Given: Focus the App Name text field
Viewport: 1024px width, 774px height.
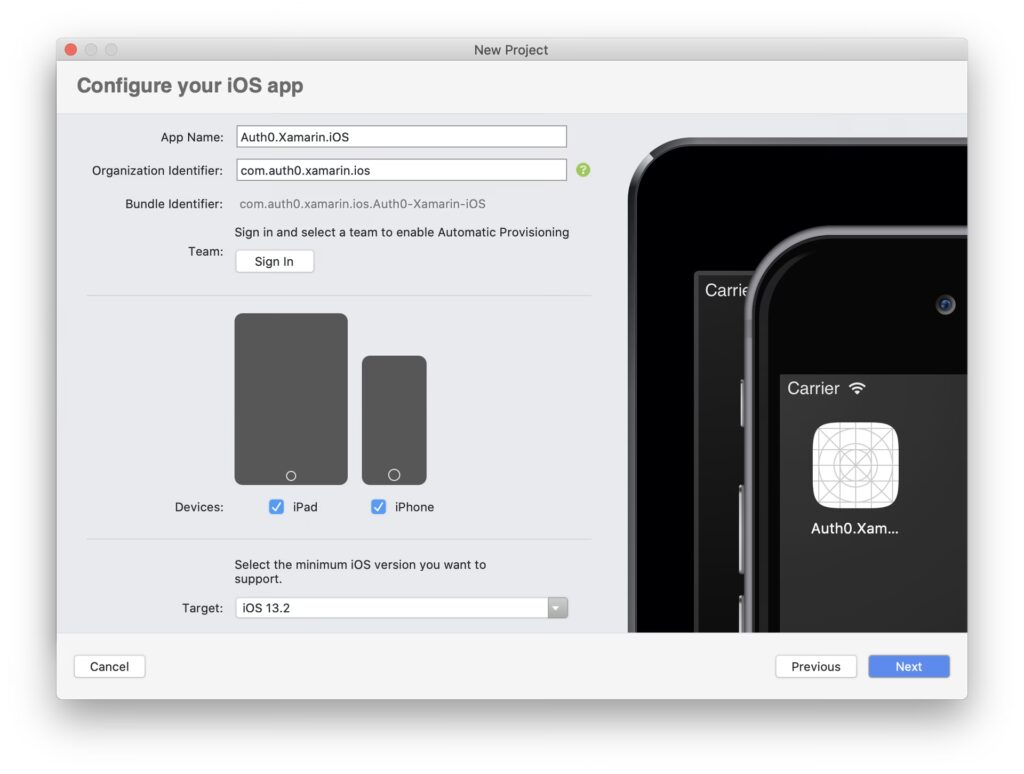Looking at the screenshot, I should [401, 137].
